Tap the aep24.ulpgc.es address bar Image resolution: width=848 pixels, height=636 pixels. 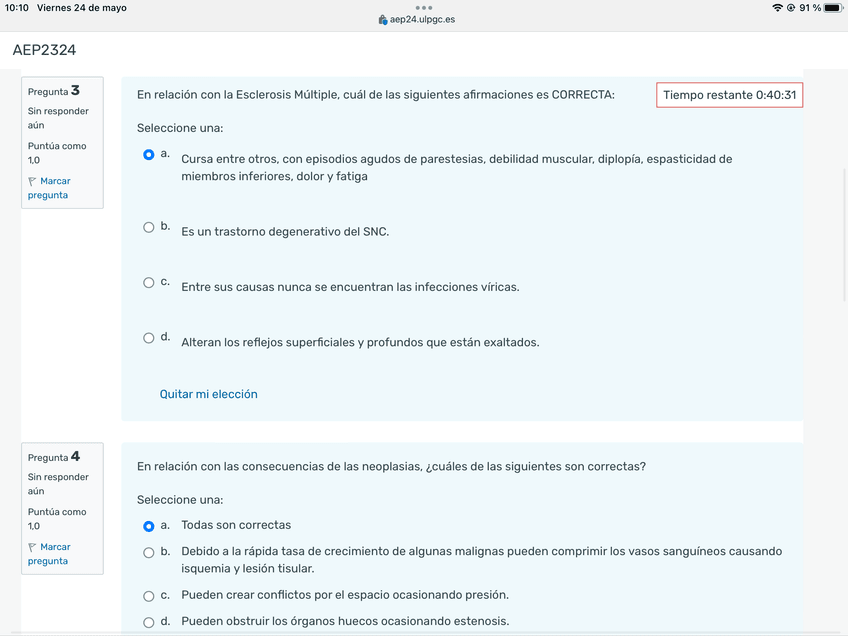(x=422, y=19)
